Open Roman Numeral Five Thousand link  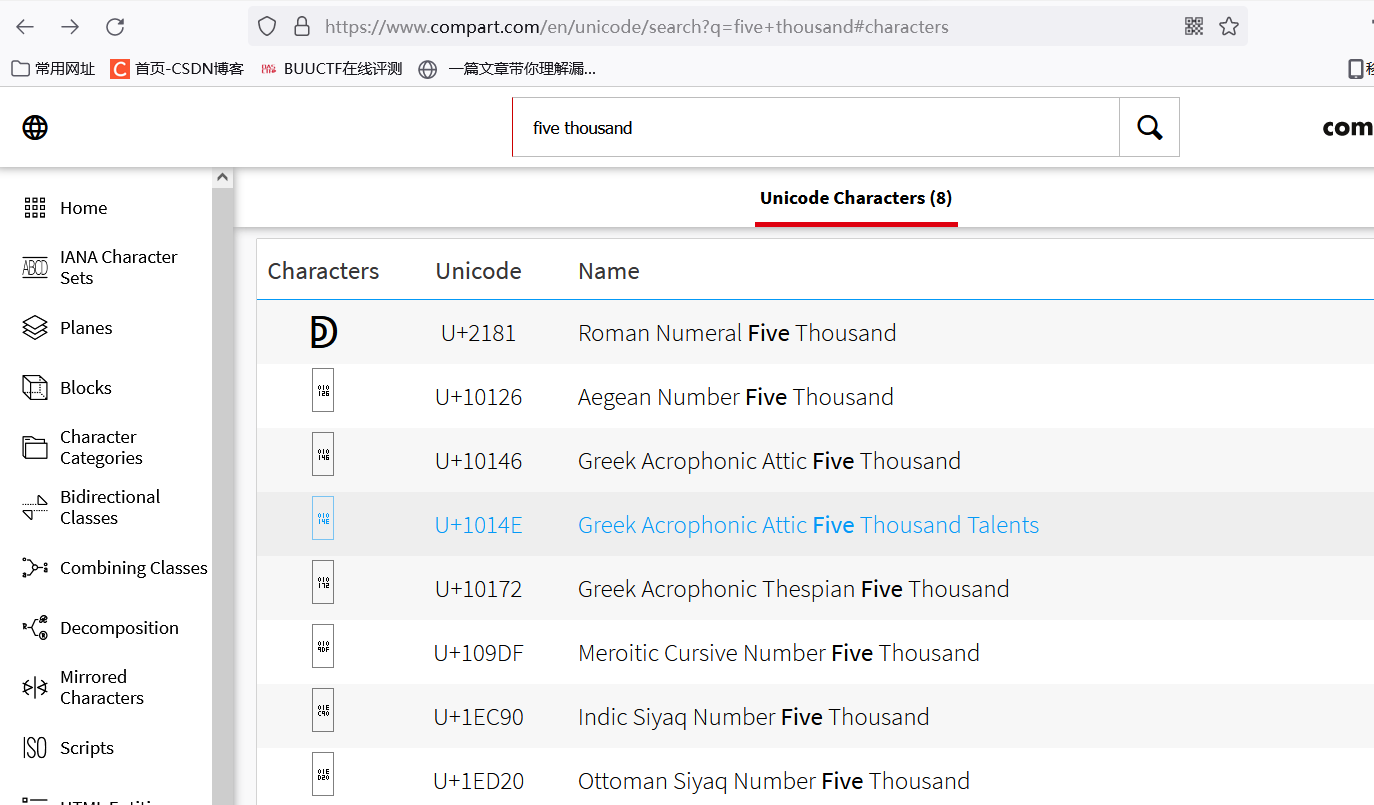pos(737,333)
